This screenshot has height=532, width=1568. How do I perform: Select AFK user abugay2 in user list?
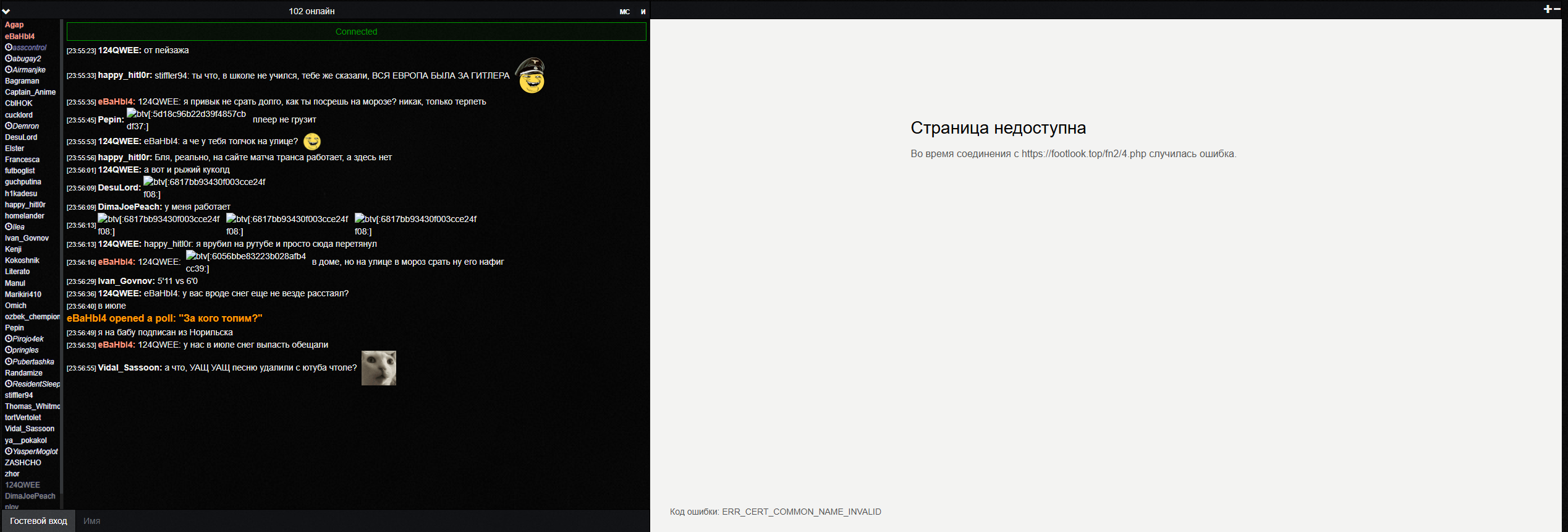(x=23, y=59)
